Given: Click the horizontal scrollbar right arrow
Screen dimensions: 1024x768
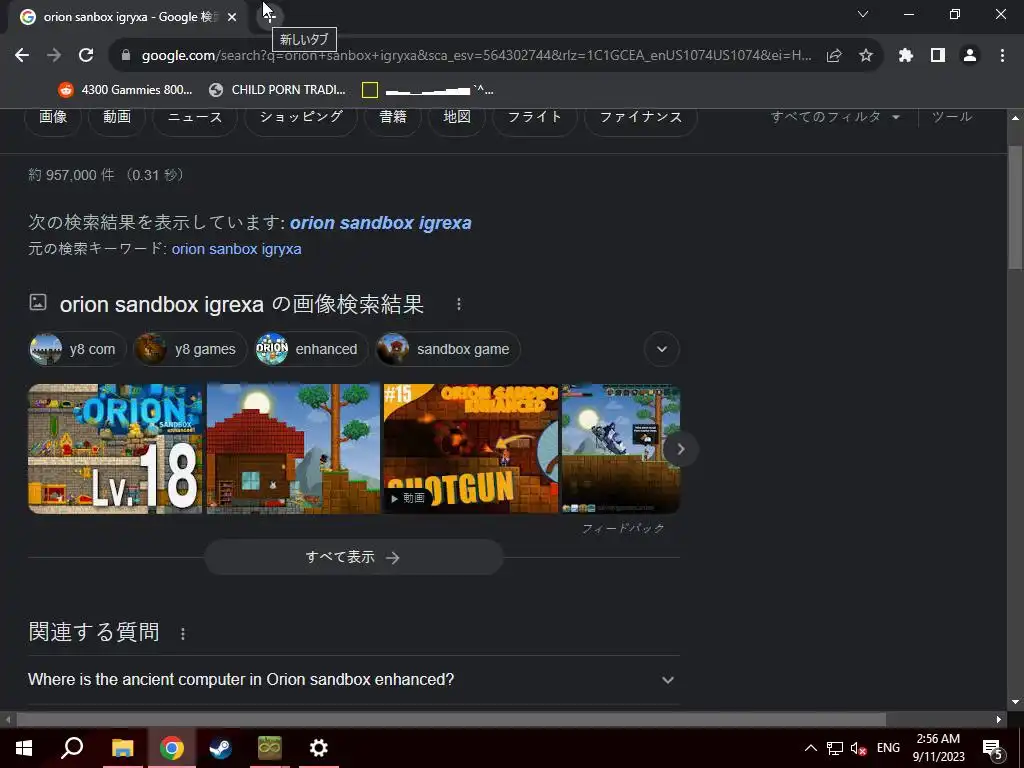Looking at the screenshot, I should 999,720.
